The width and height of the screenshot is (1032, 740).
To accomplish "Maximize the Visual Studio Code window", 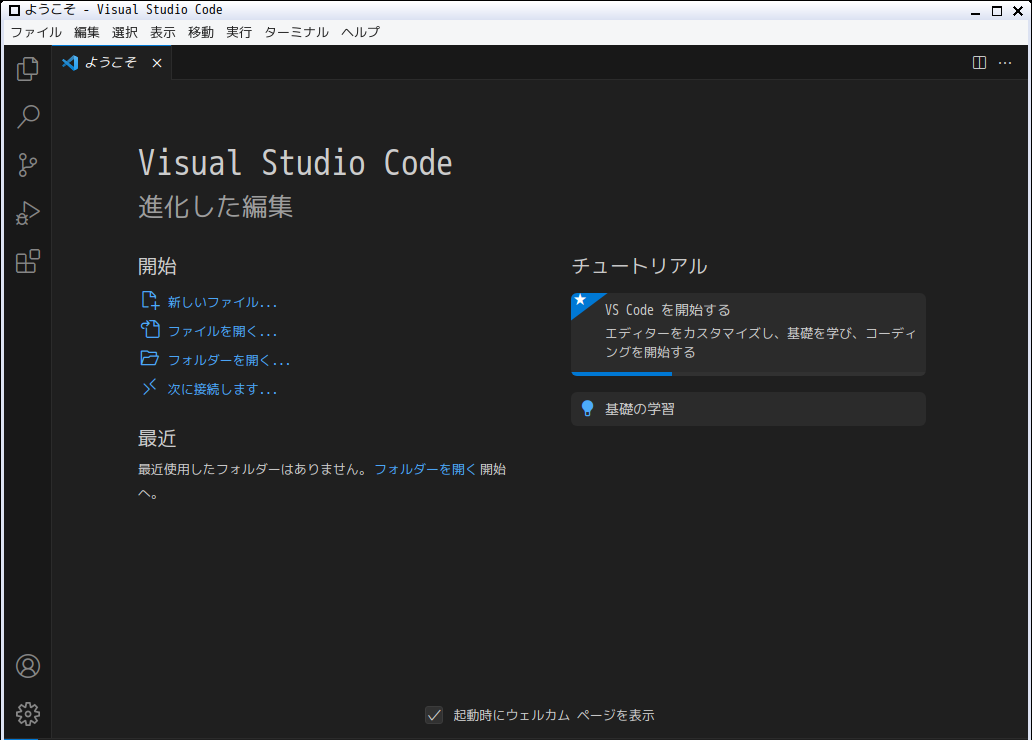I will point(997,11).
